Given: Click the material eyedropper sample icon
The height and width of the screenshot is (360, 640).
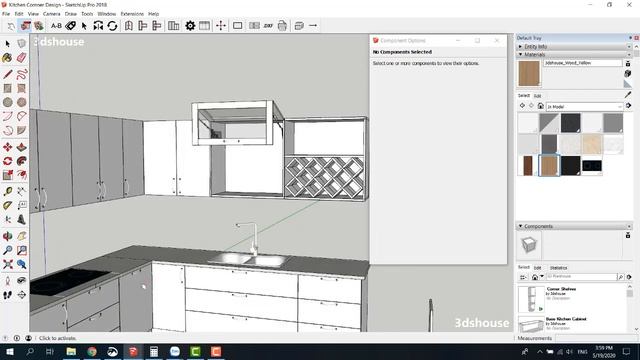Looking at the screenshot, I should pyautogui.click(x=628, y=95).
